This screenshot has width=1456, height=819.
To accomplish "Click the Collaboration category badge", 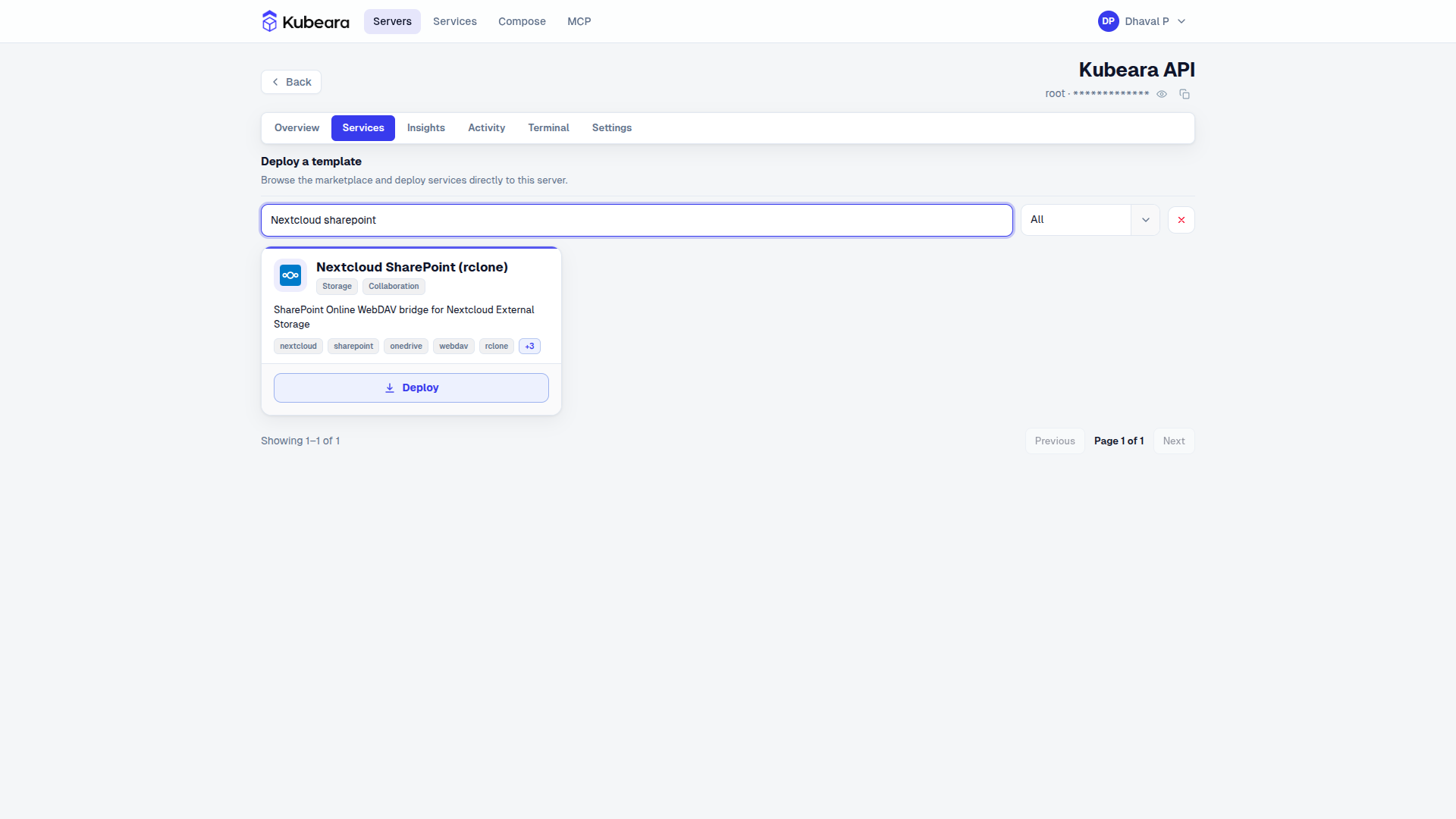I will (394, 287).
